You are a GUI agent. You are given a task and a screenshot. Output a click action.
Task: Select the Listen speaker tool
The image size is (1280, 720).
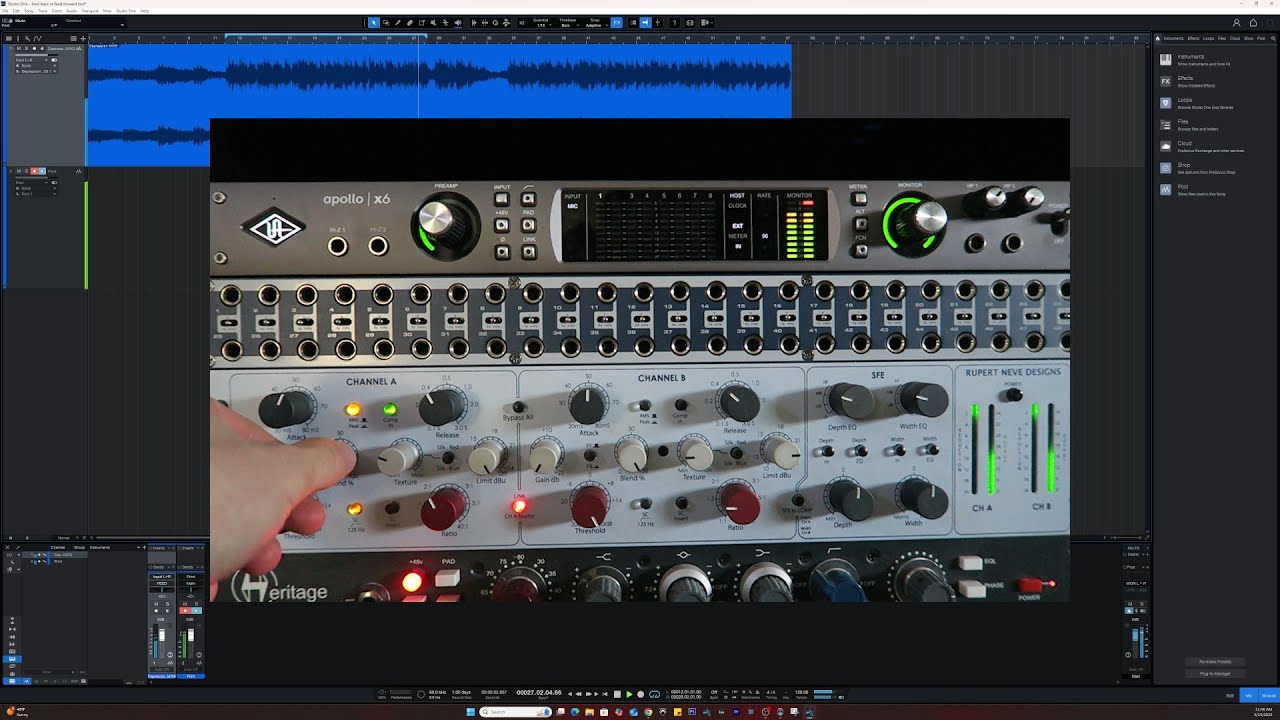pos(458,22)
